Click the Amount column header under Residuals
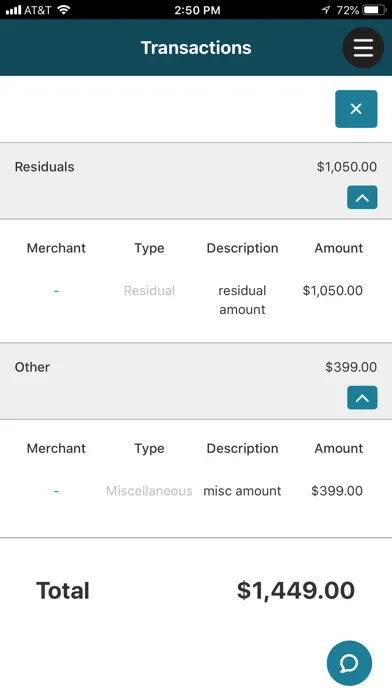Screen dimensions: 392x696 pos(339,248)
